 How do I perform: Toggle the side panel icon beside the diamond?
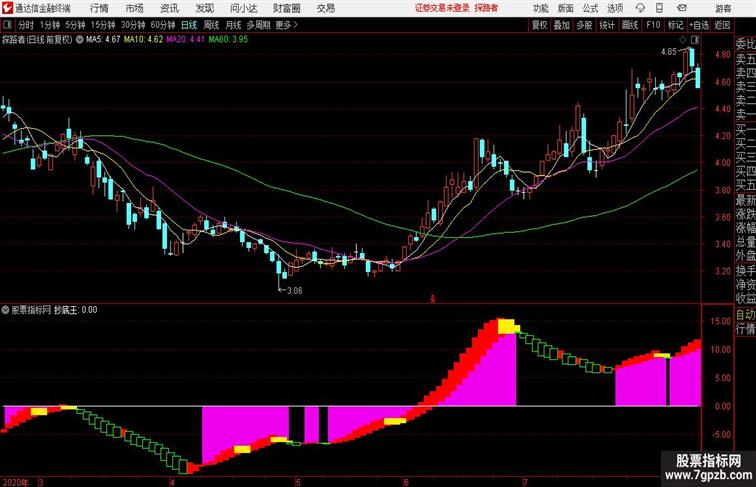click(695, 40)
